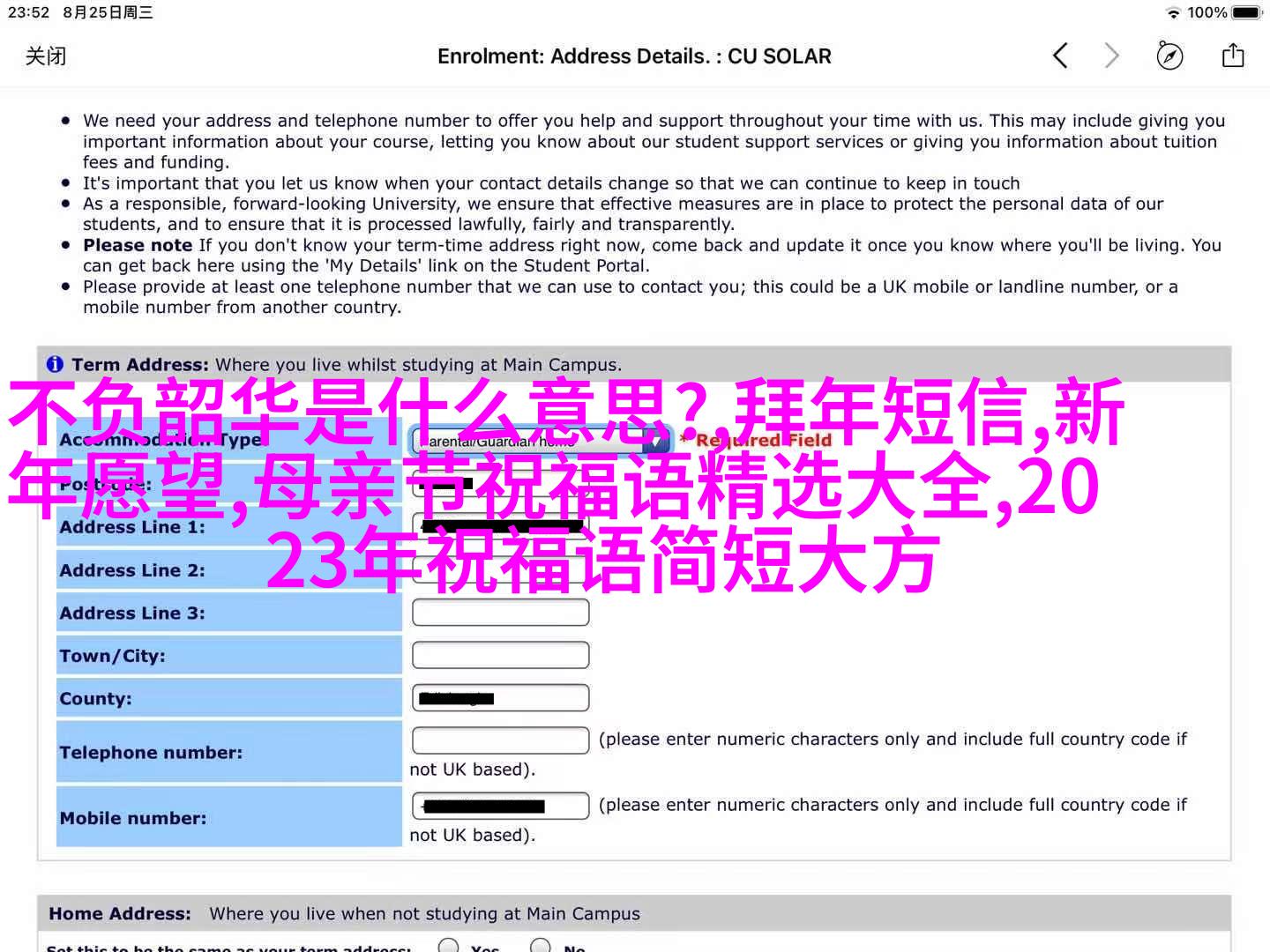The width and height of the screenshot is (1270, 952).
Task: Open the share sheet icon
Action: coord(1232,56)
